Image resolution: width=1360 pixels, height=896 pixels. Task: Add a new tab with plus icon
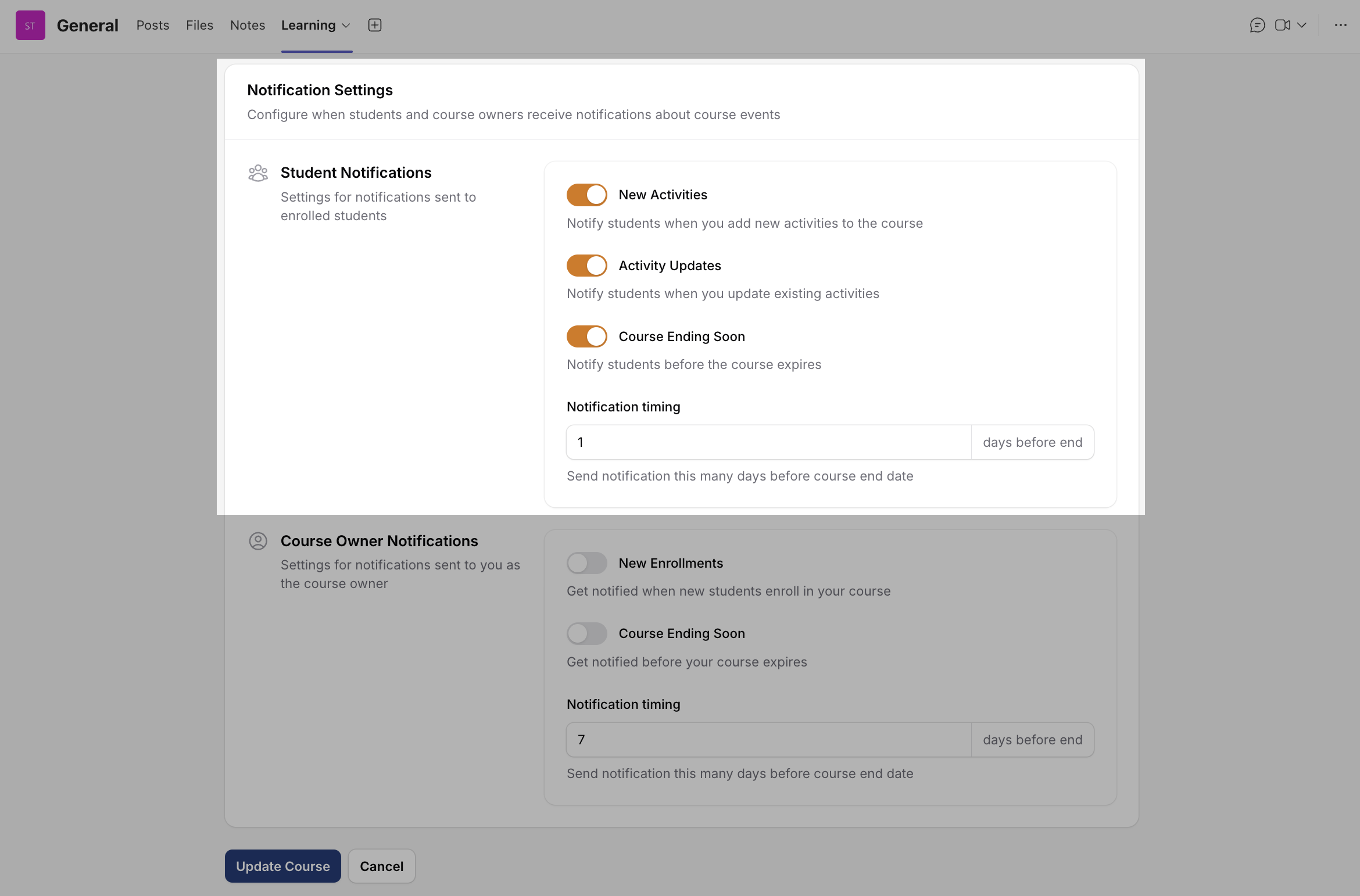[x=375, y=25]
